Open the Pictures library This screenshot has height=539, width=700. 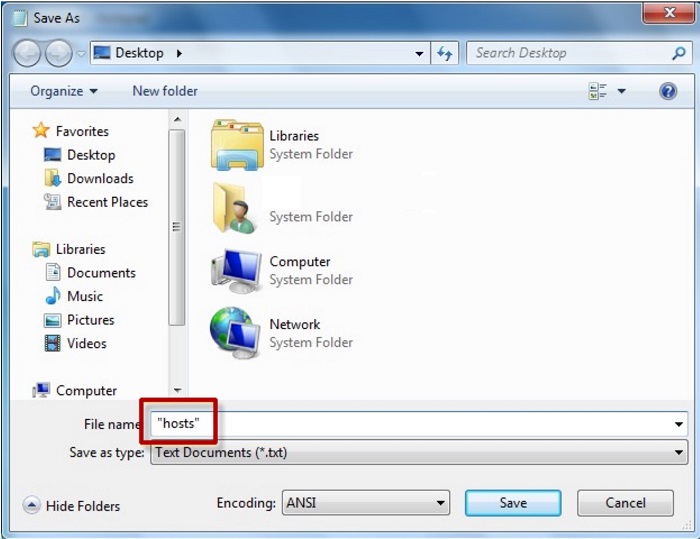[91, 320]
